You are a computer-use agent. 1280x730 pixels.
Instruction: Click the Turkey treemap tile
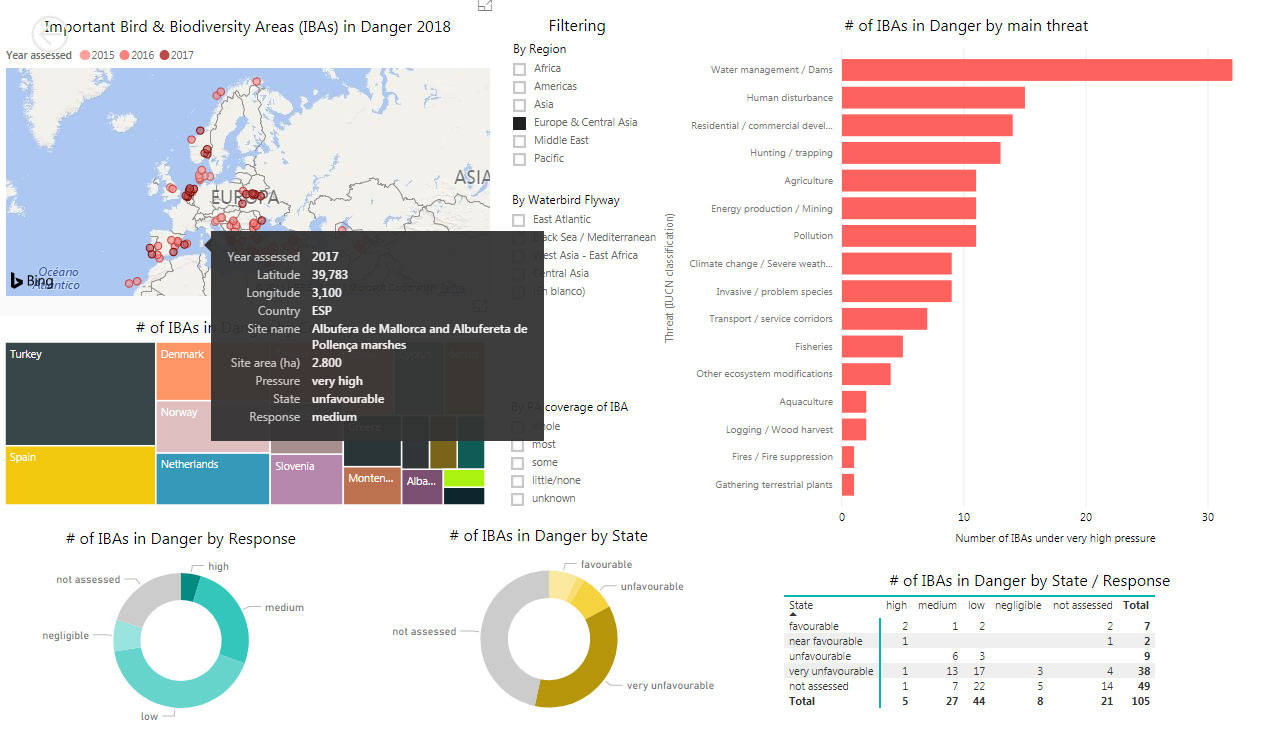(80, 394)
